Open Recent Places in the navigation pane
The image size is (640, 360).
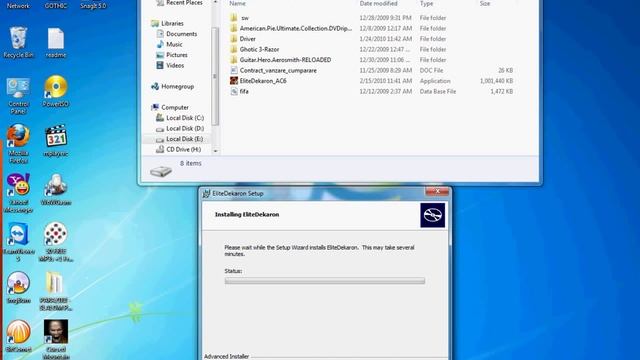(184, 3)
